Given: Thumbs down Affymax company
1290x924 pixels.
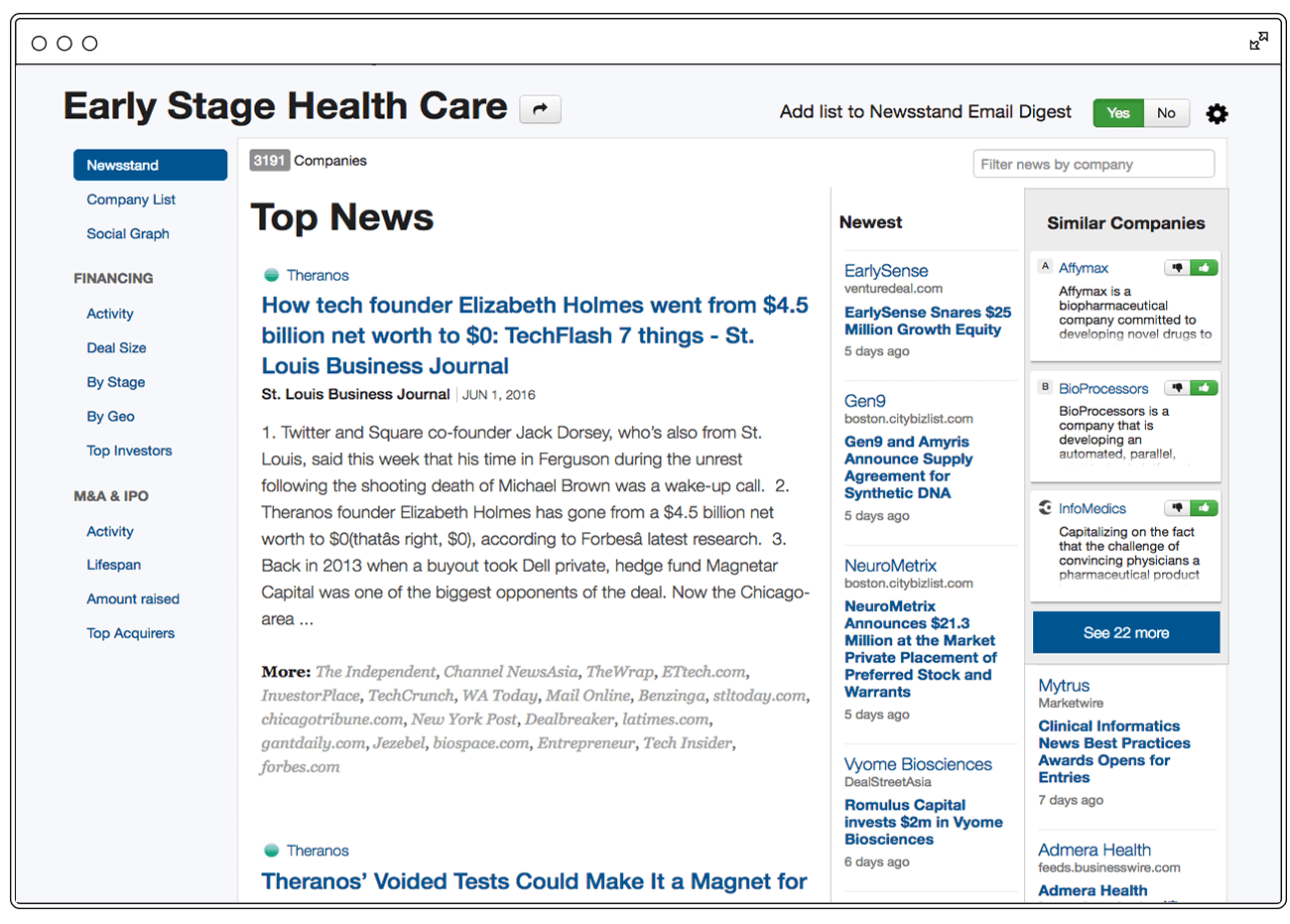Looking at the screenshot, I should tap(1177, 268).
